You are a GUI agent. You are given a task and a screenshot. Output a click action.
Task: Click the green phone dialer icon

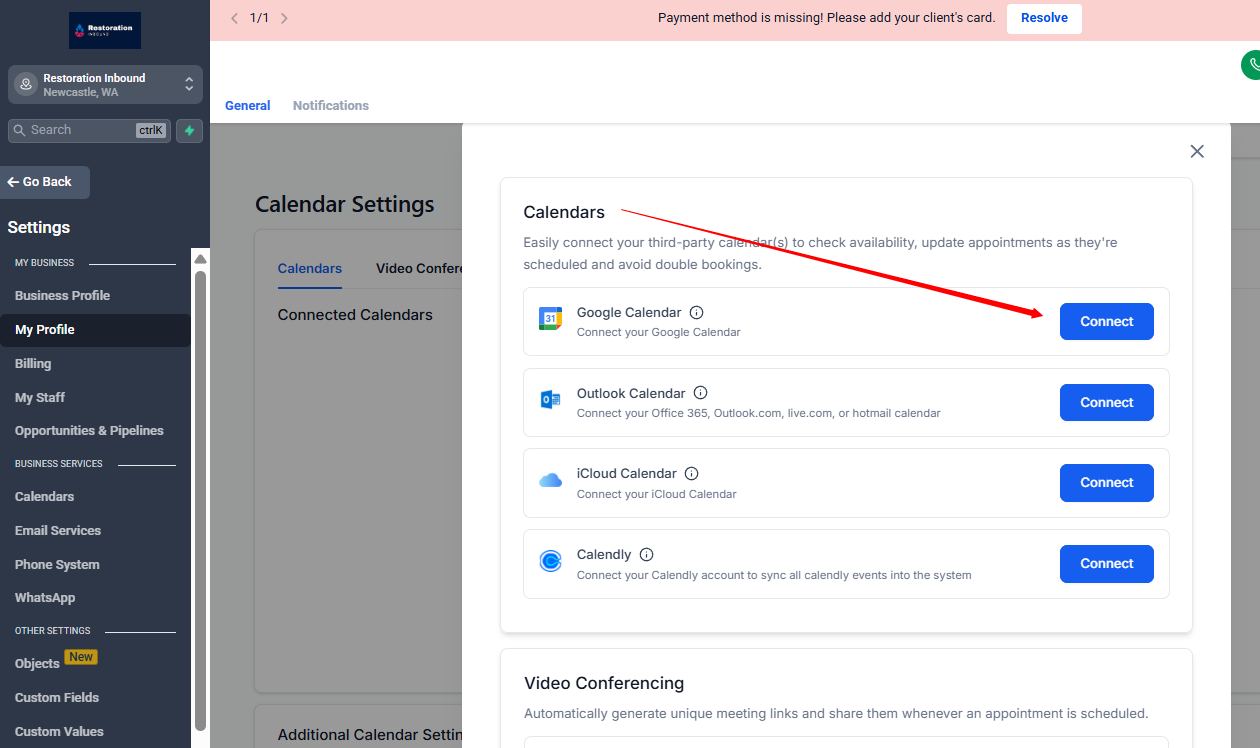pyautogui.click(x=1251, y=65)
